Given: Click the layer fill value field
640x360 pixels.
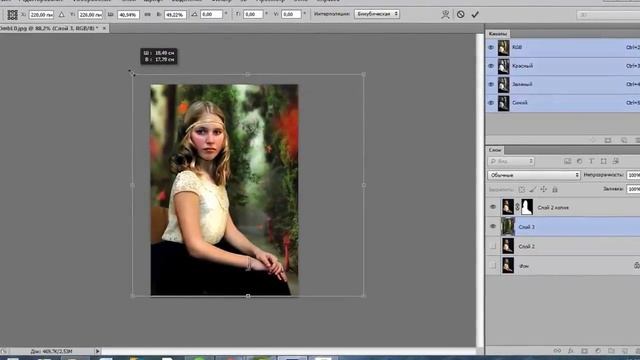Looking at the screenshot, I should click(633, 189).
